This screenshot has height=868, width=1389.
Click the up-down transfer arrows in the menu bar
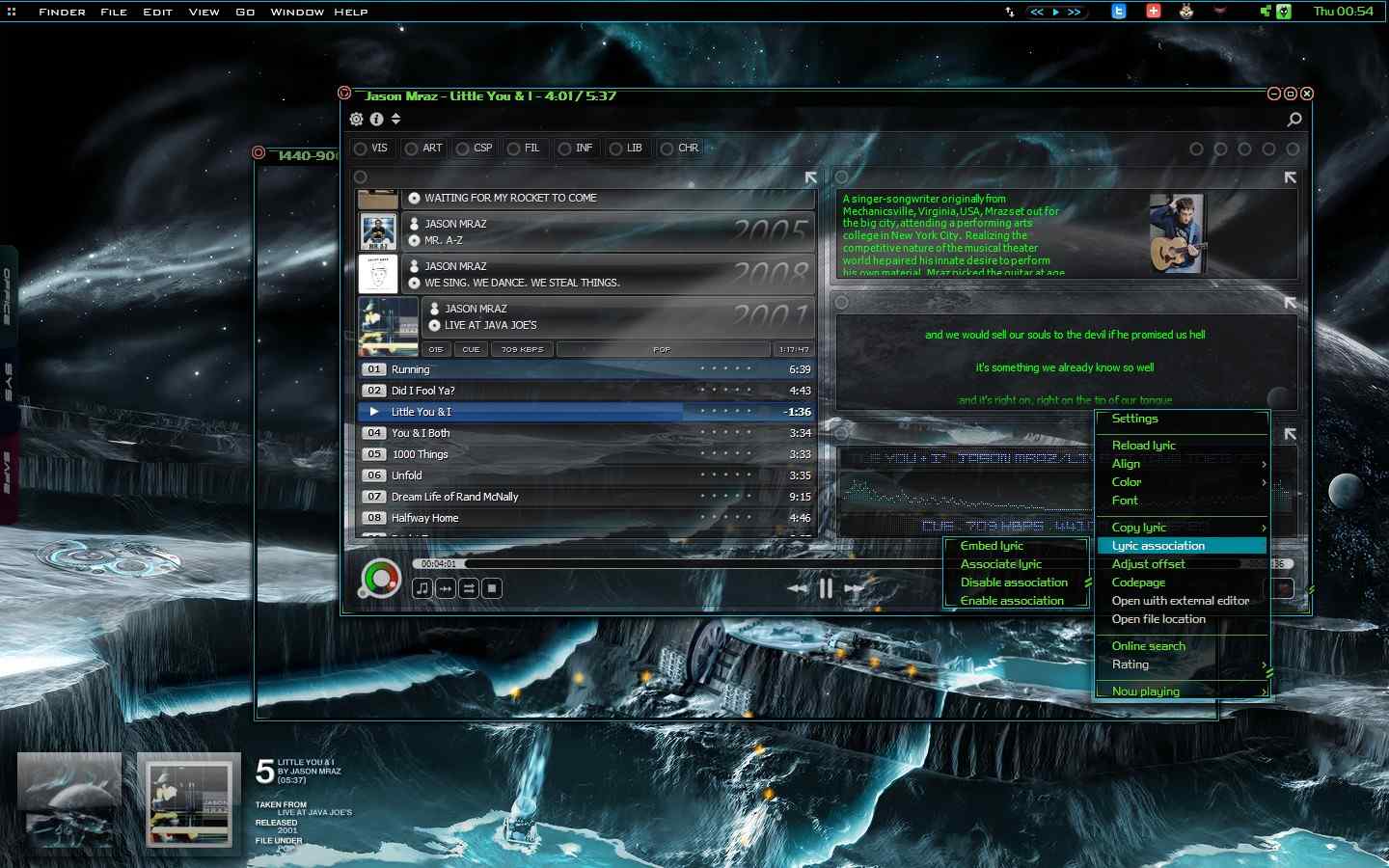click(1009, 13)
